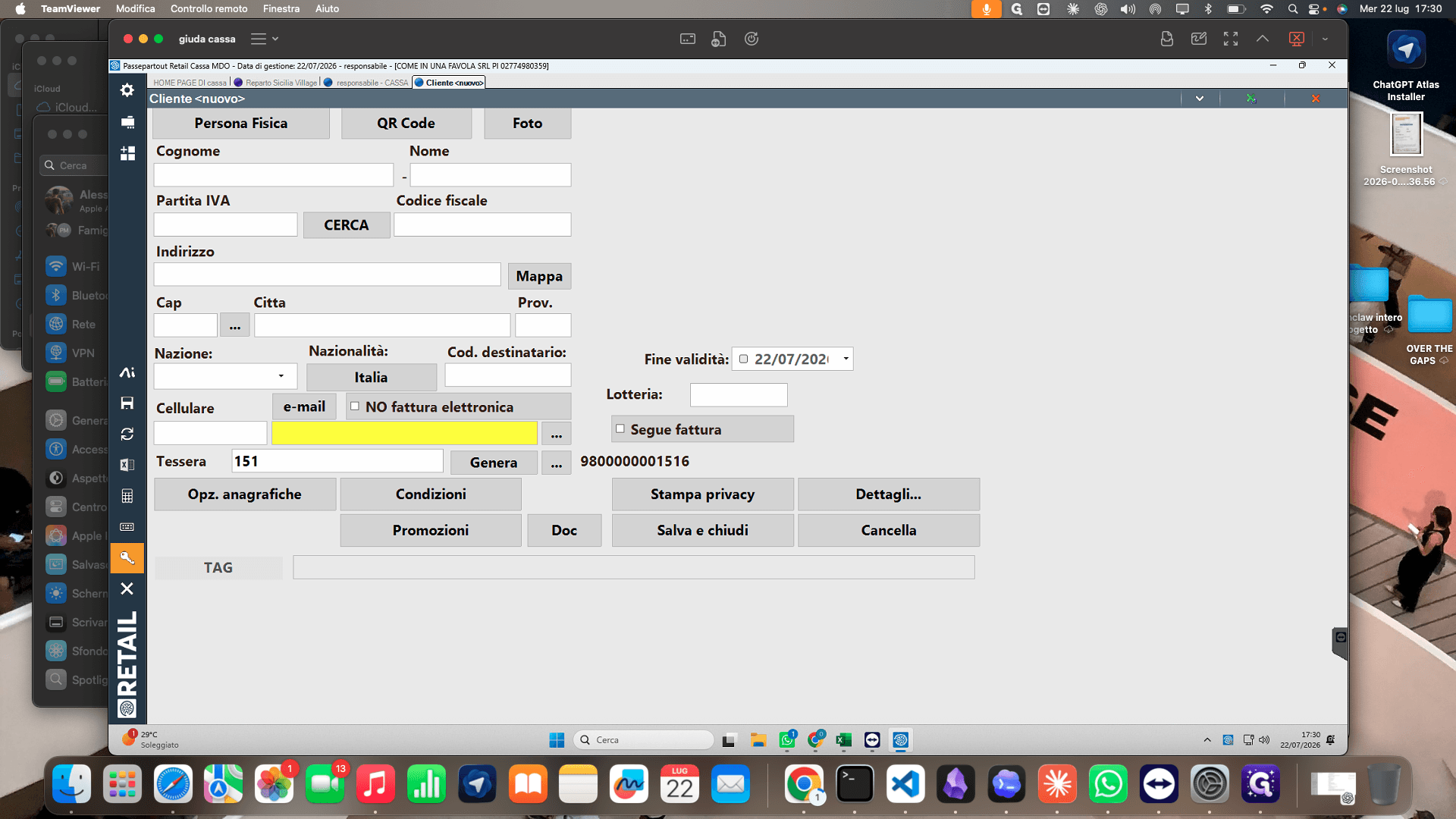The width and height of the screenshot is (1456, 819).
Task: Toggle the Fine validità date checkbox
Action: click(x=743, y=359)
